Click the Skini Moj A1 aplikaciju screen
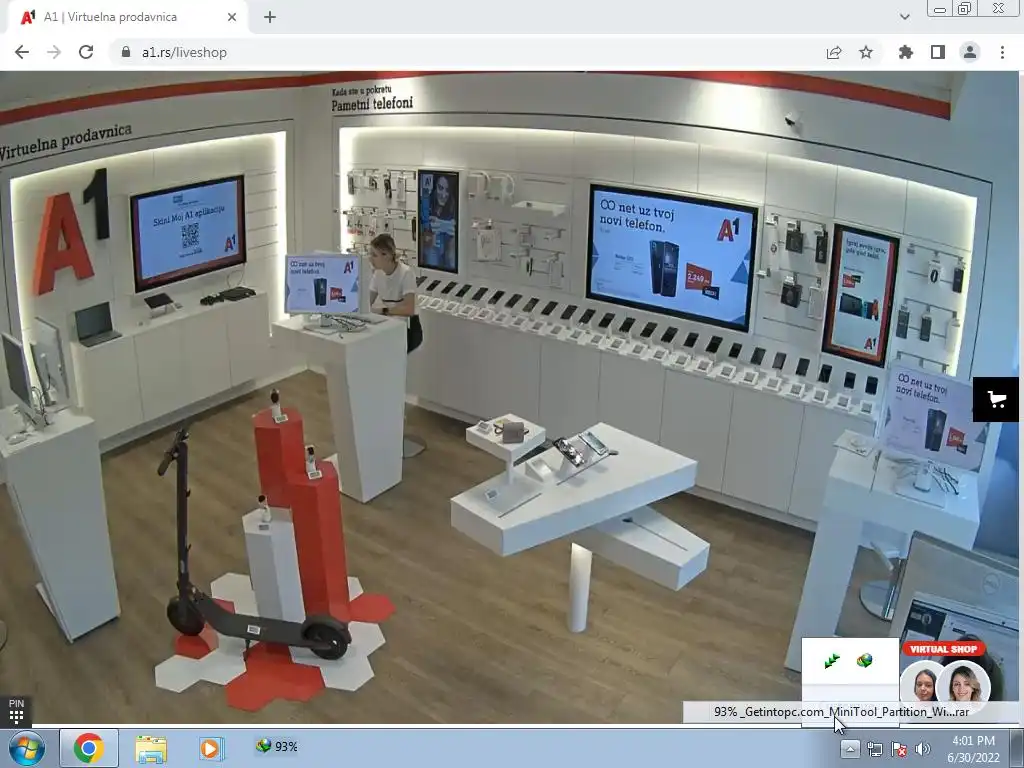This screenshot has height=768, width=1024. point(189,232)
